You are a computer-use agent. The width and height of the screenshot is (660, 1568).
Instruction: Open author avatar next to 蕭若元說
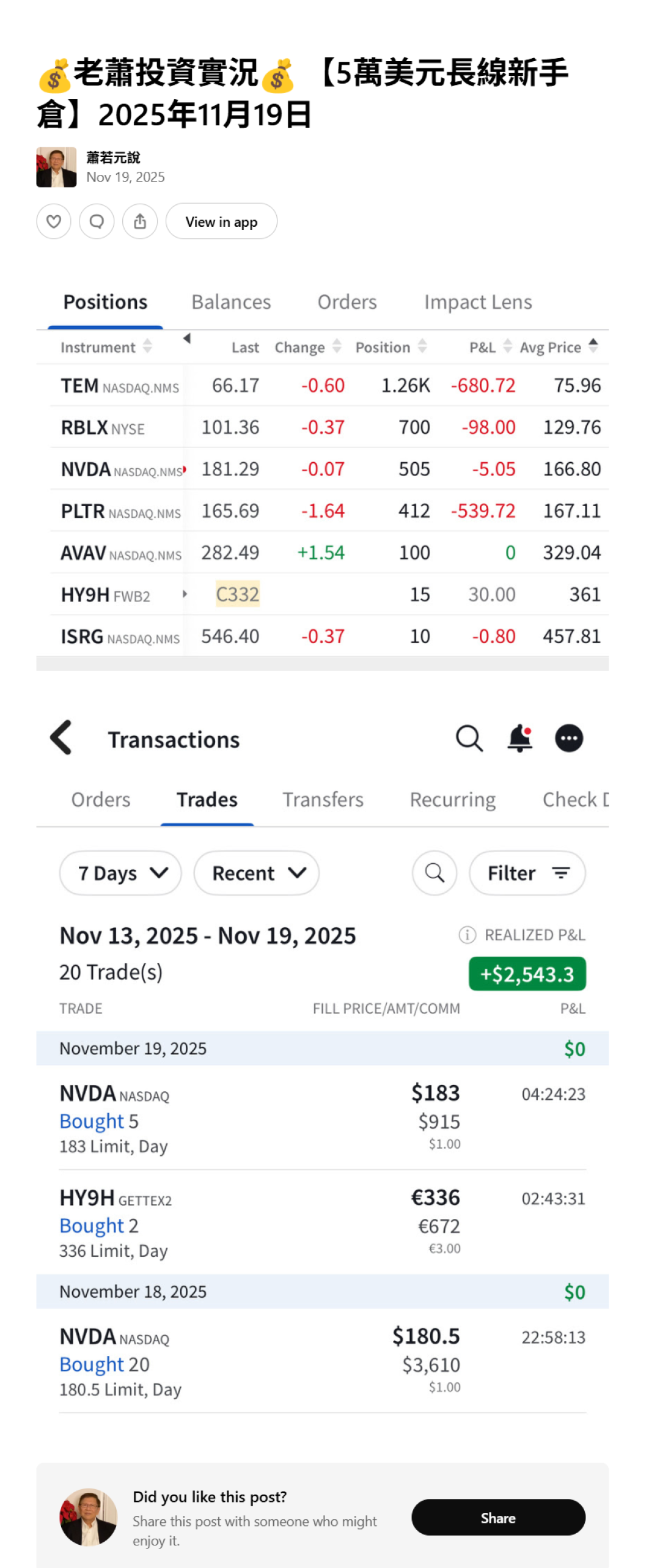[56, 166]
